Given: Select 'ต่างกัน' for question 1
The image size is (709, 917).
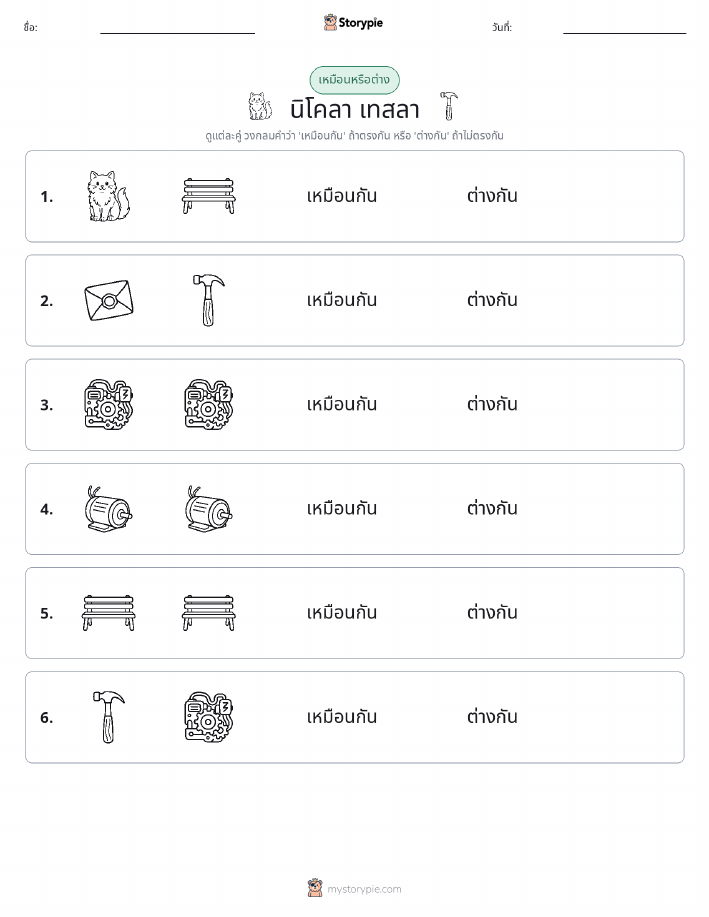Looking at the screenshot, I should (x=492, y=196).
